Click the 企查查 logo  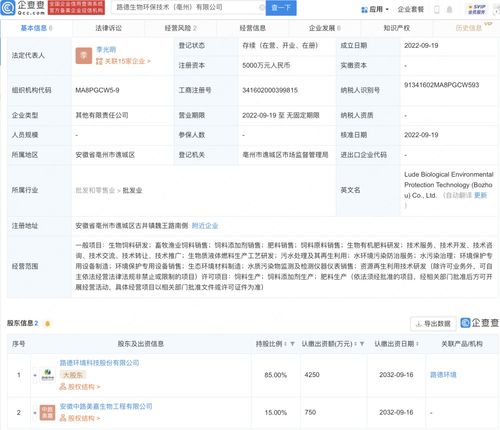tap(23, 8)
